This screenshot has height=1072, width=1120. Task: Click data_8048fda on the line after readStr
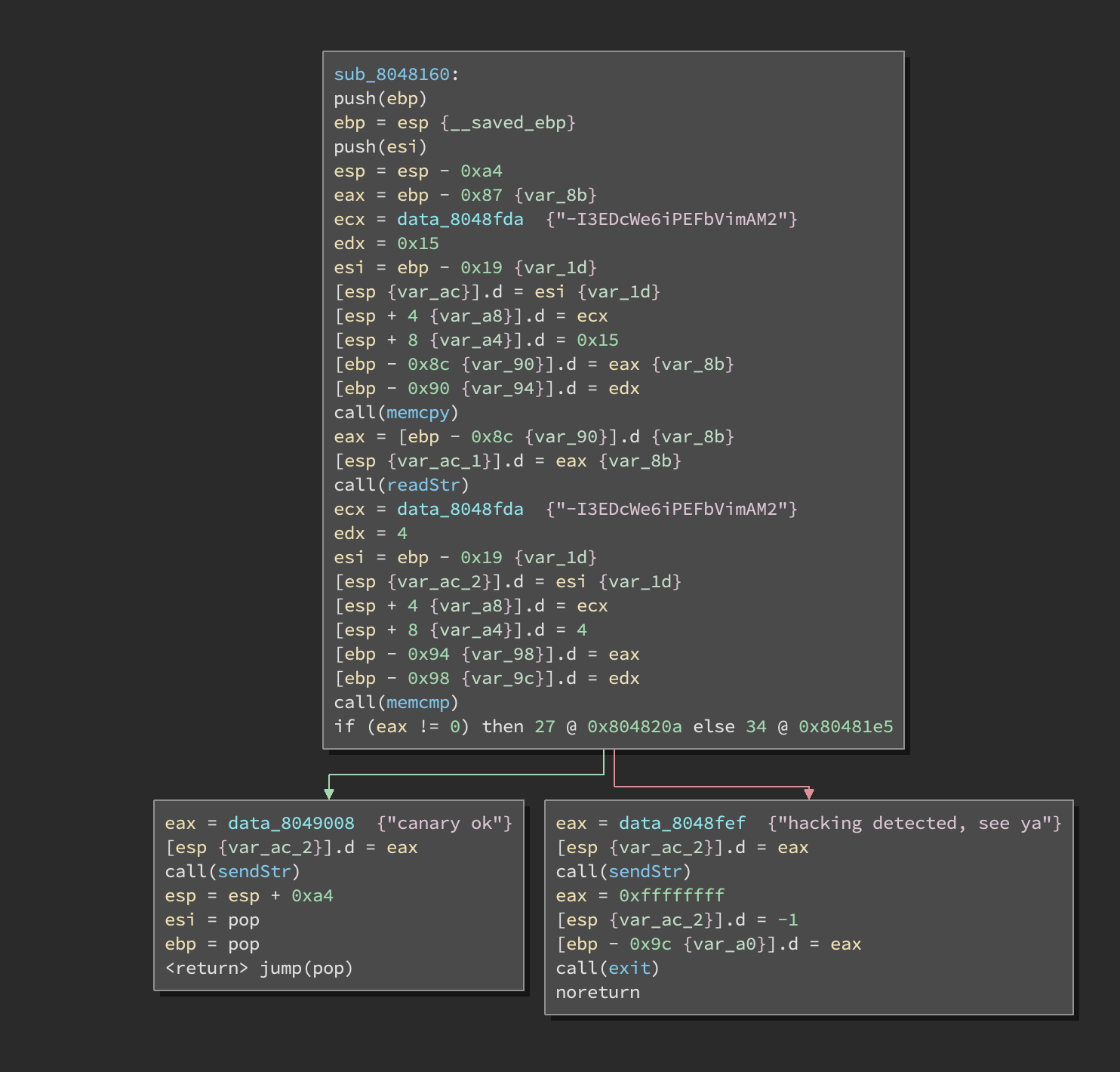460,510
